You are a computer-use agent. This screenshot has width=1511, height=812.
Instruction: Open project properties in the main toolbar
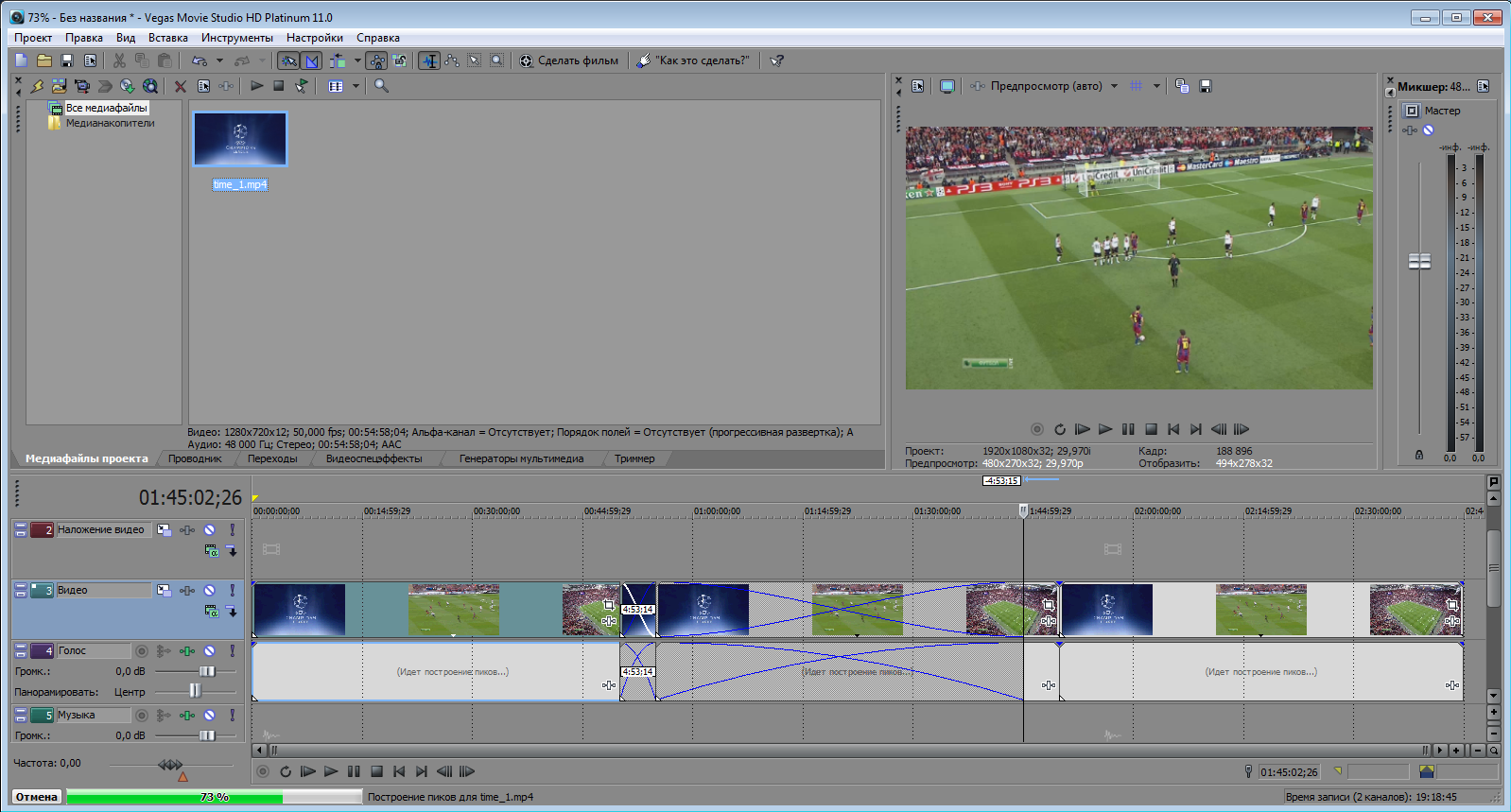tap(91, 60)
